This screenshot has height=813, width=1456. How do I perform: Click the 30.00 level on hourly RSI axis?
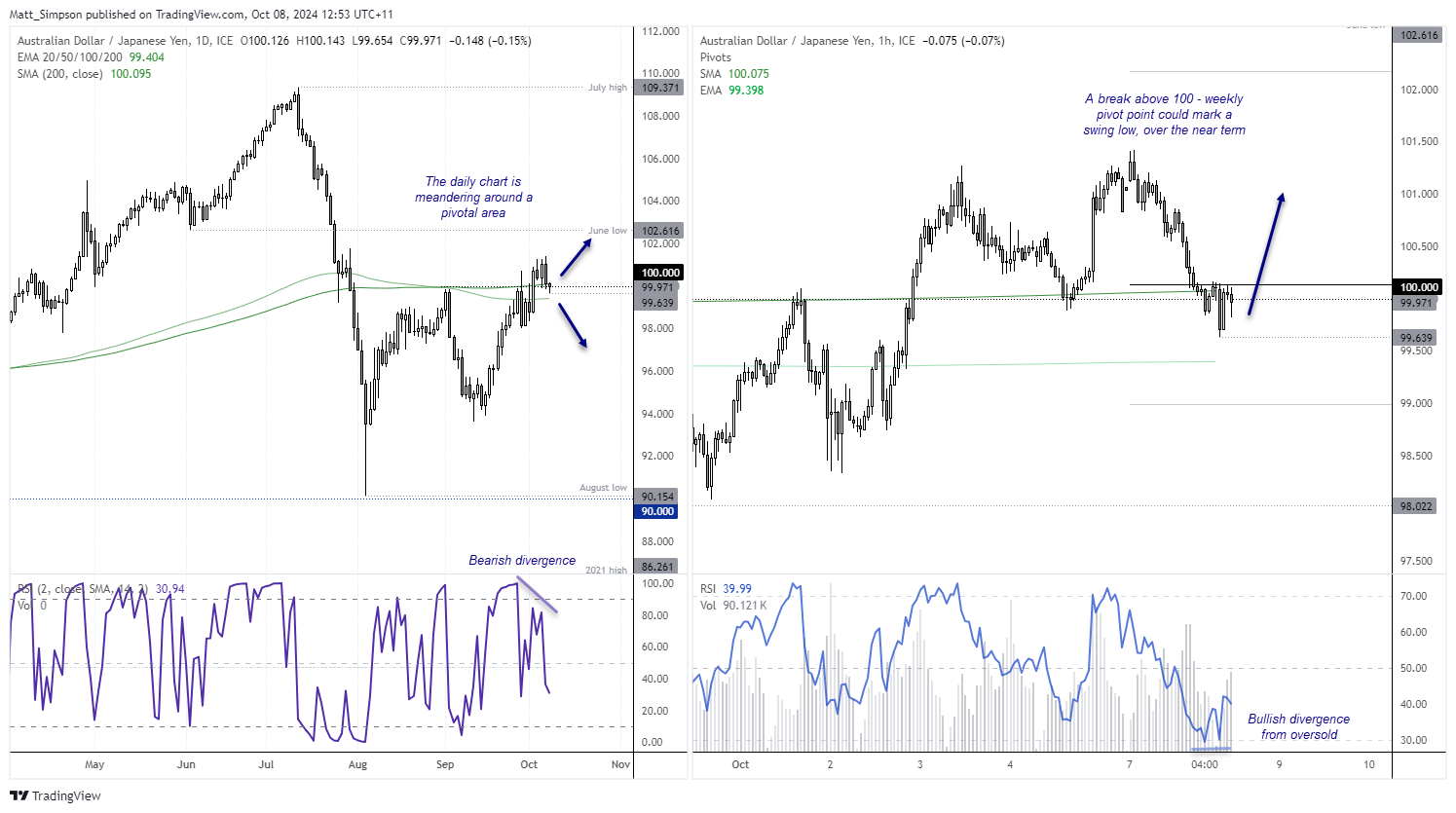[1413, 740]
